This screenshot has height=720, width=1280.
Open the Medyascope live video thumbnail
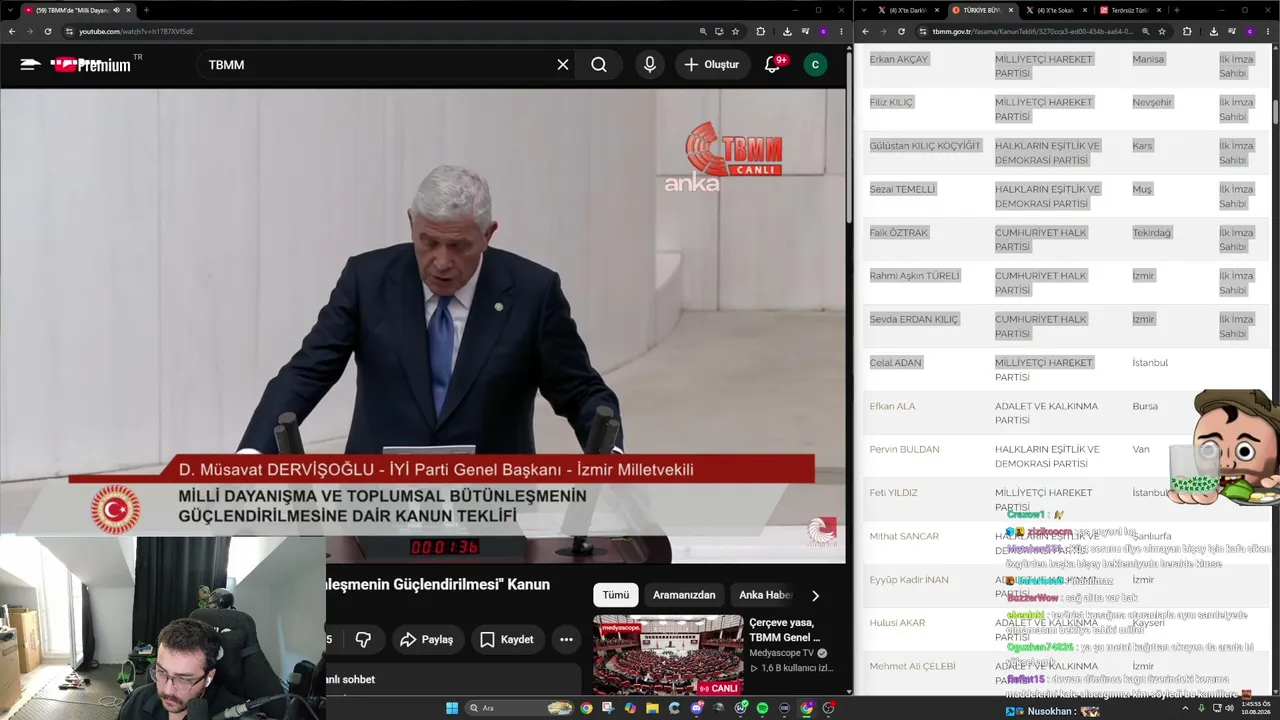(668, 655)
